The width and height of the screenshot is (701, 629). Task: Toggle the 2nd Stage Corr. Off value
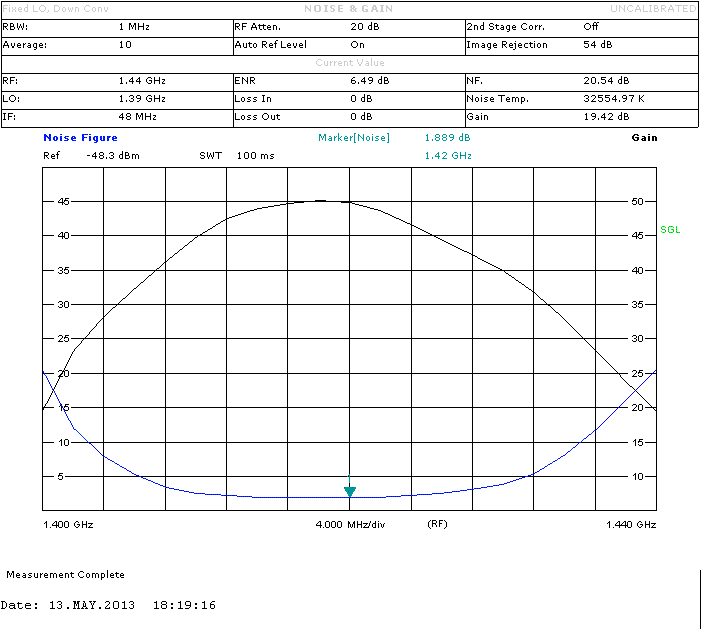click(591, 27)
